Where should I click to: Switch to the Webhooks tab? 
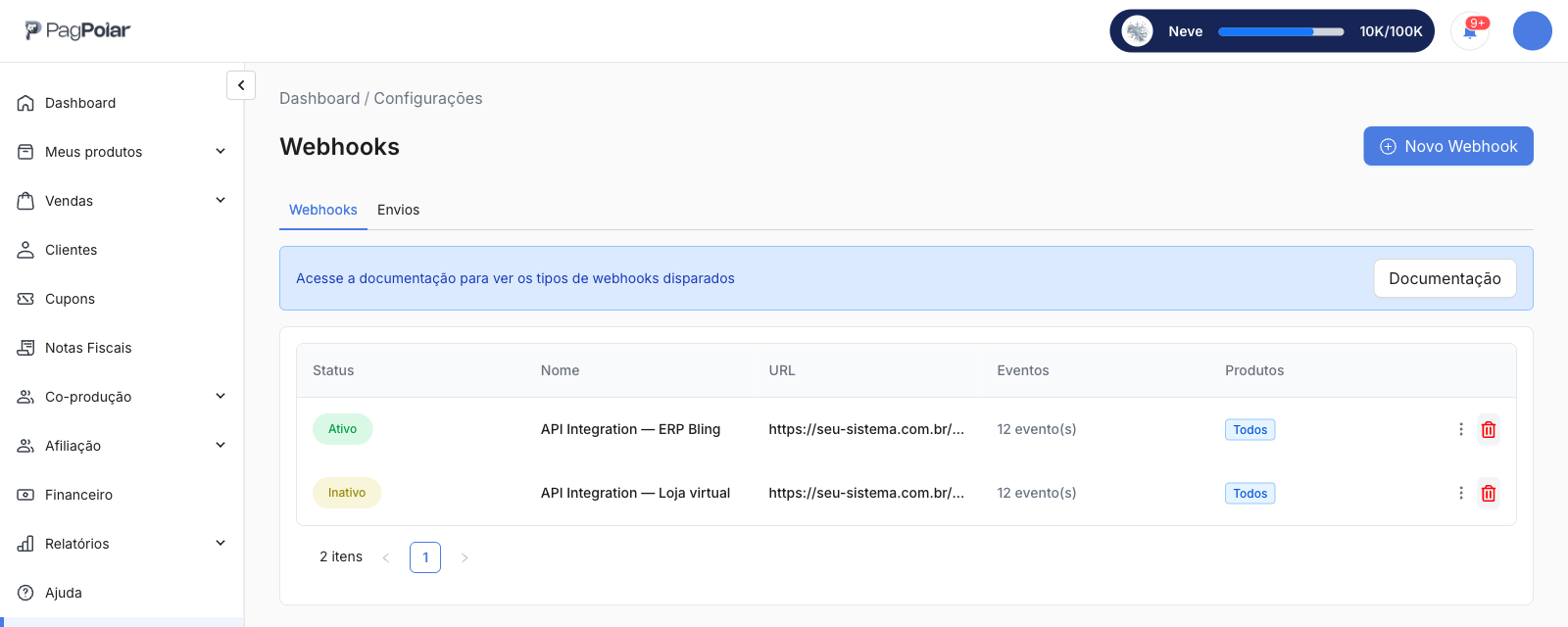(x=323, y=210)
